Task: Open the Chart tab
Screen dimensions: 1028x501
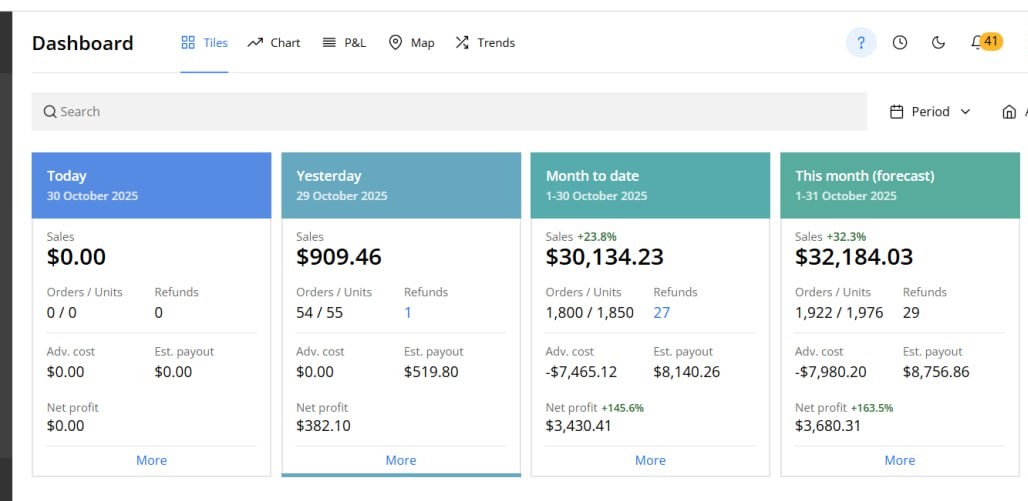Action: coord(274,43)
